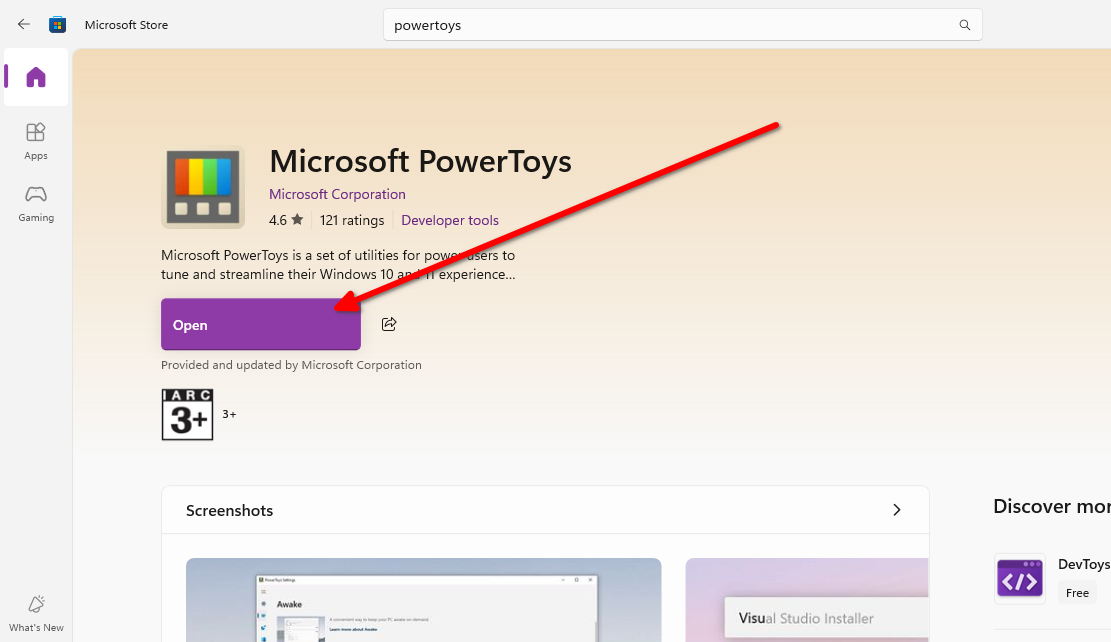This screenshot has width=1111, height=642.
Task: Click the PowerToys app logo
Action: click(202, 187)
